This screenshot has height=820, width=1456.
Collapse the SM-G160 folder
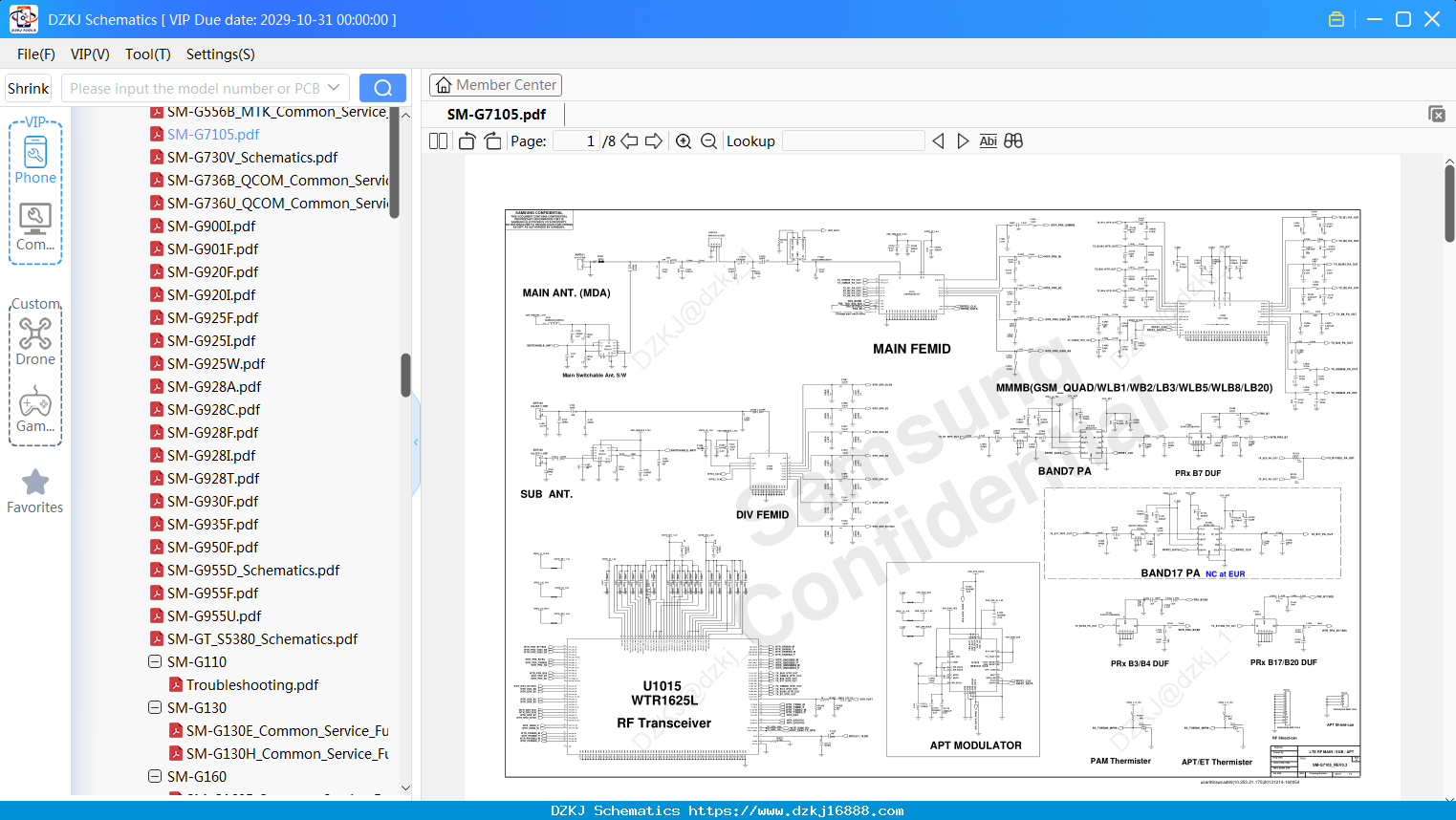click(155, 776)
